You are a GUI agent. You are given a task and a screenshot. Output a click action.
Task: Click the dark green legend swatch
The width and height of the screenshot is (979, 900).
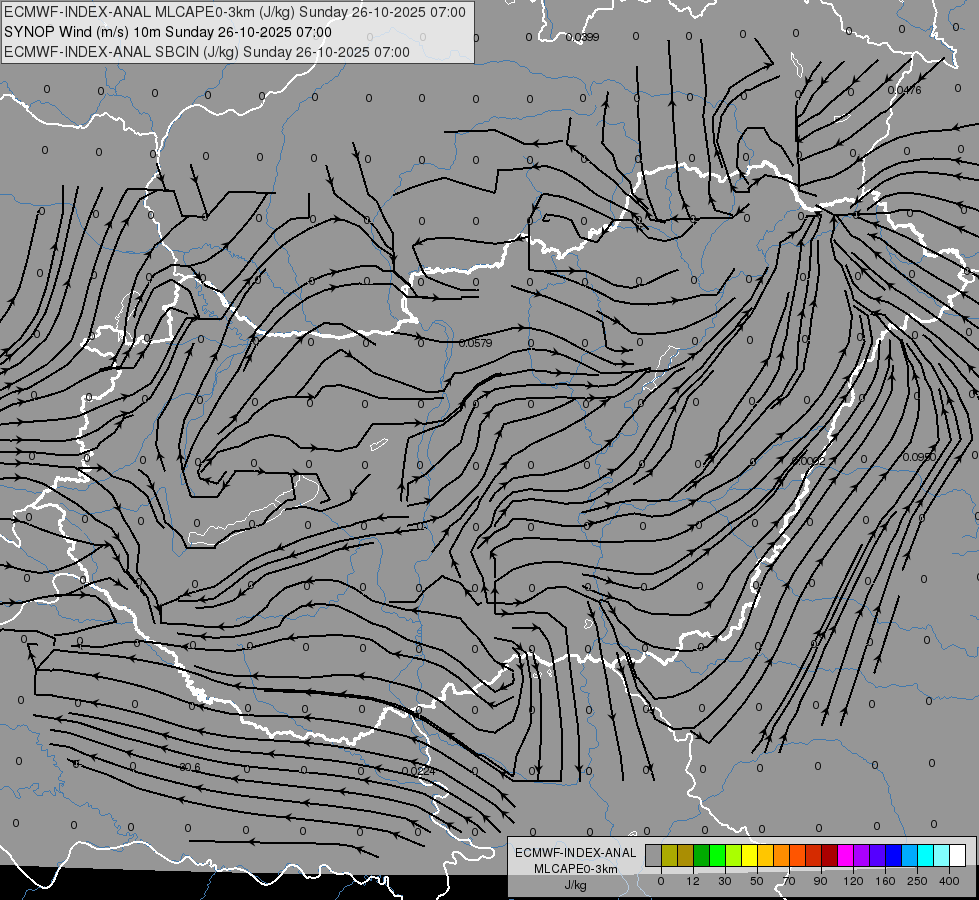pos(702,855)
